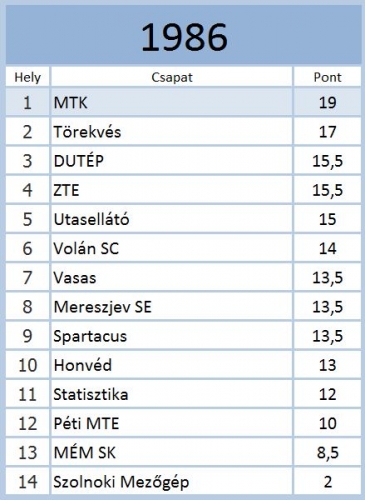Click the 1986 title header
The height and width of the screenshot is (500, 365).
tap(184, 36)
